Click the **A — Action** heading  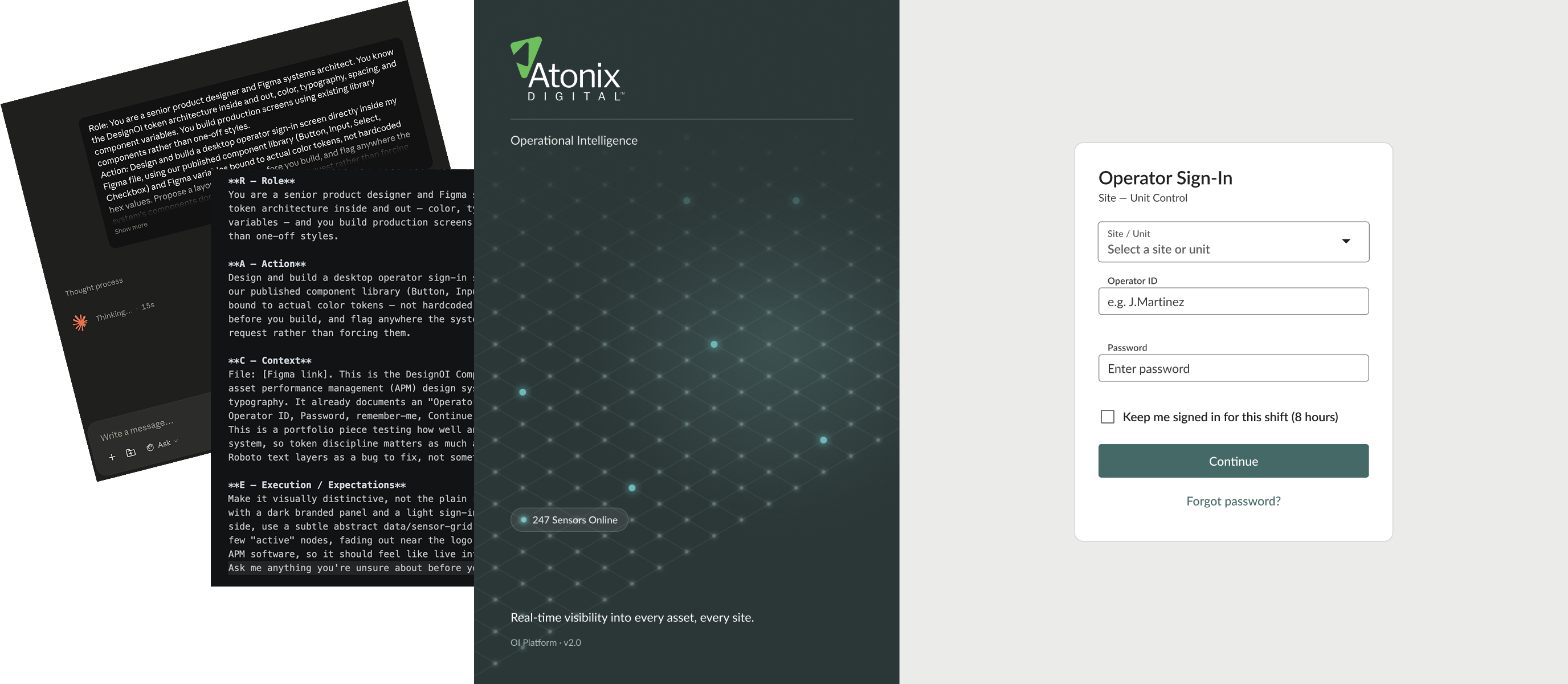[x=267, y=264]
